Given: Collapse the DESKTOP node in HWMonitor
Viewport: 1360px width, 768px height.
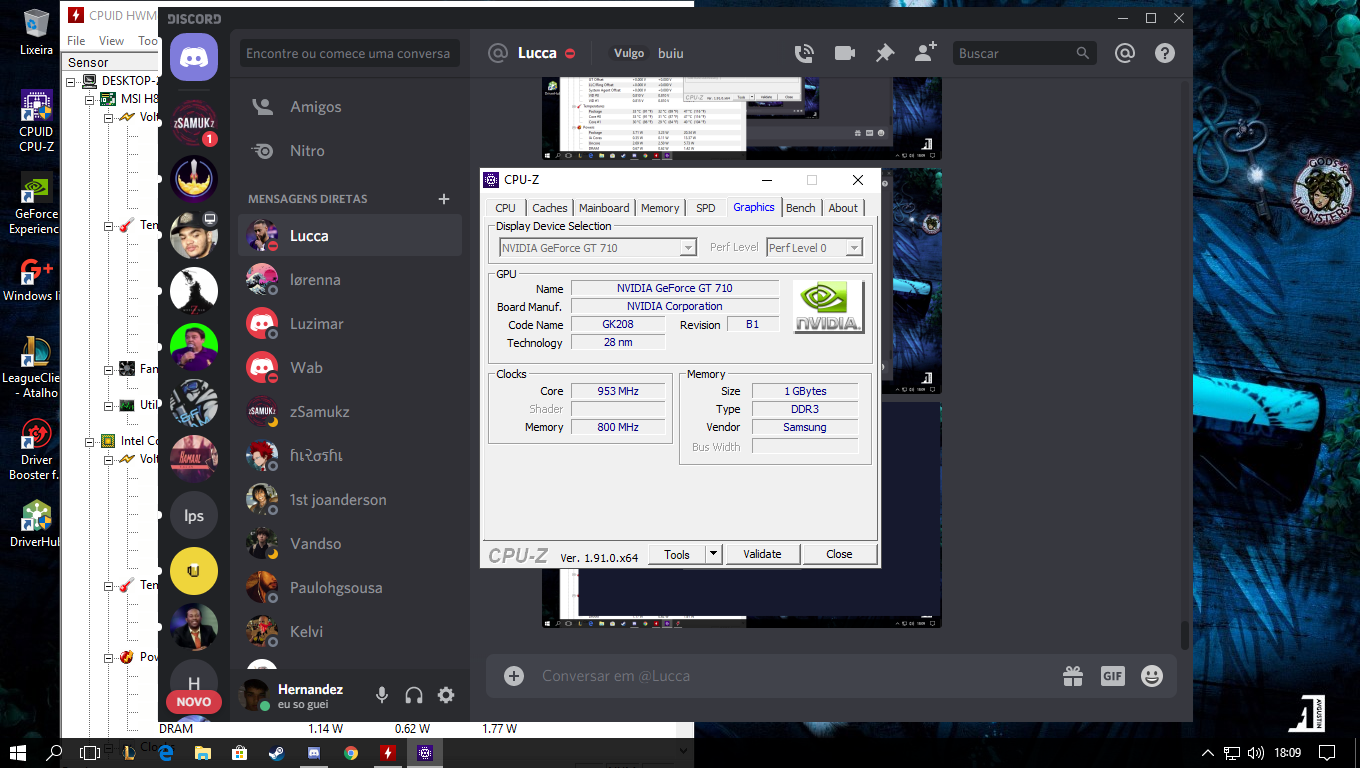Looking at the screenshot, I should 72,81.
